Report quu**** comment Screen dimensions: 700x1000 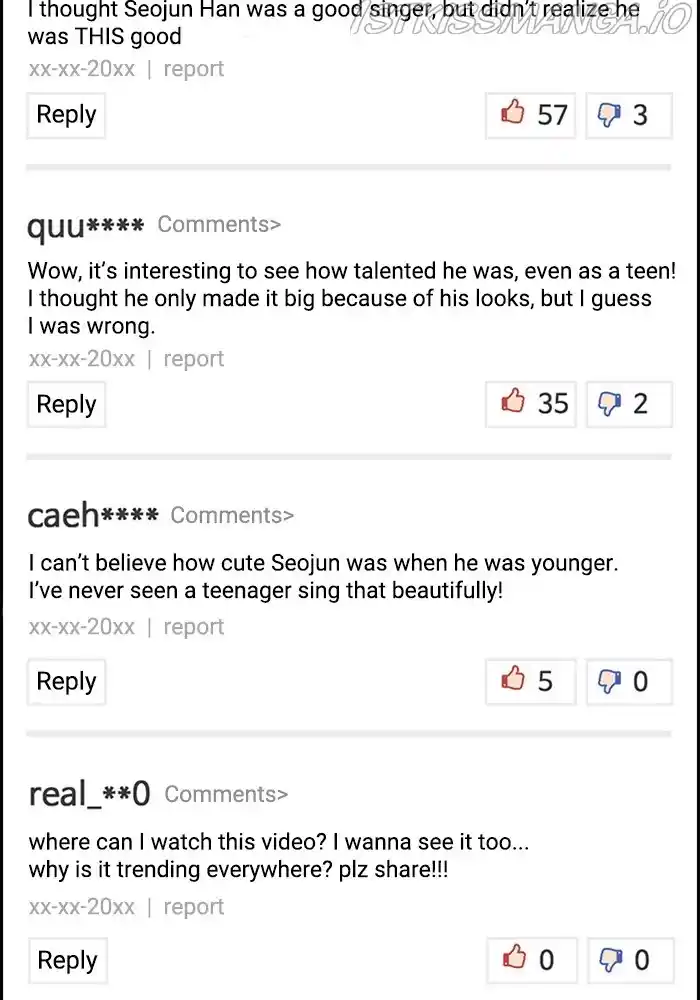tap(193, 359)
